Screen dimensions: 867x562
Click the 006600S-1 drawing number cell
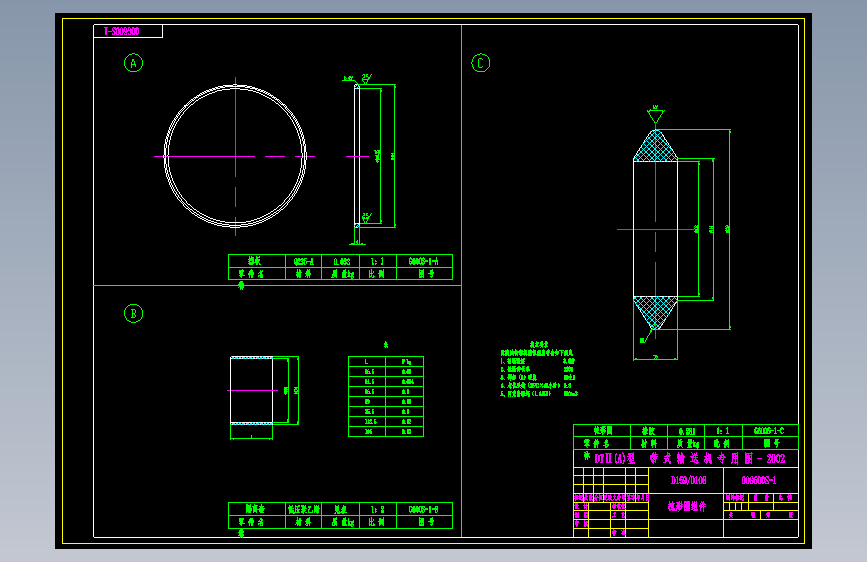coord(760,480)
